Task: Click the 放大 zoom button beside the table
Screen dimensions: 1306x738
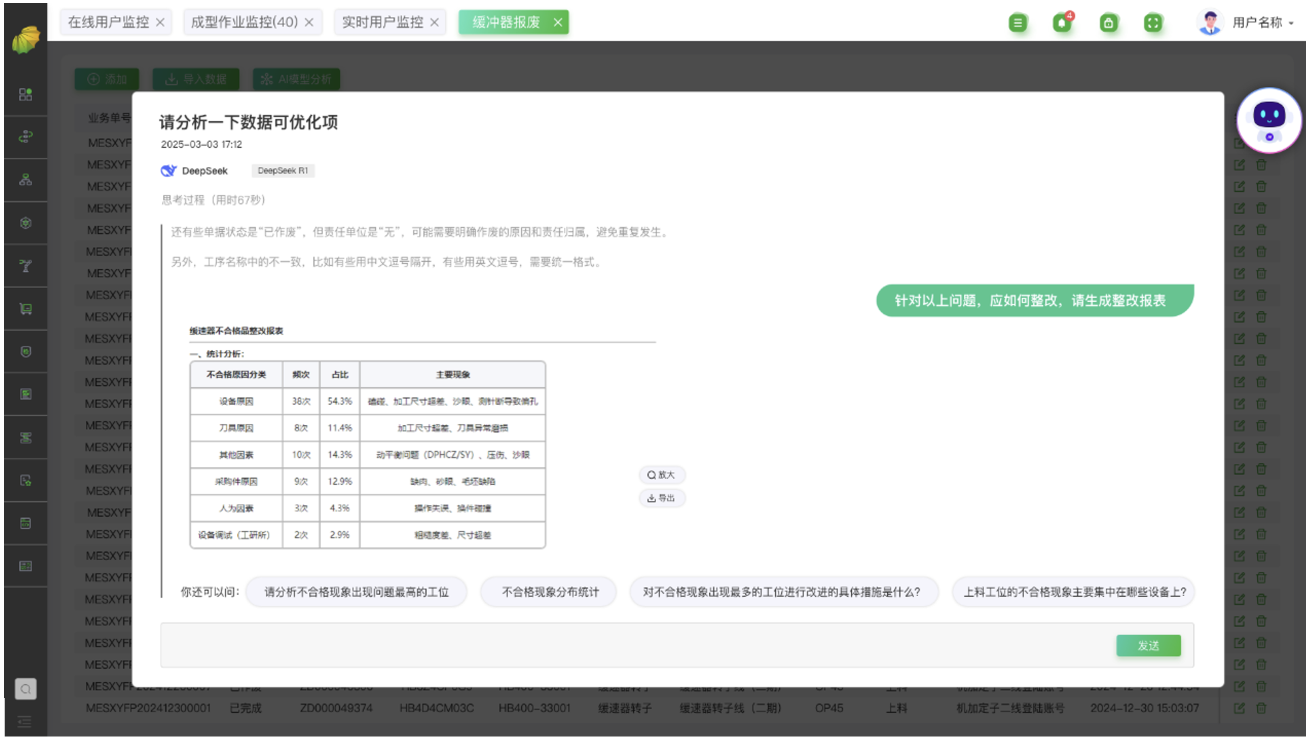Action: pyautogui.click(x=662, y=475)
